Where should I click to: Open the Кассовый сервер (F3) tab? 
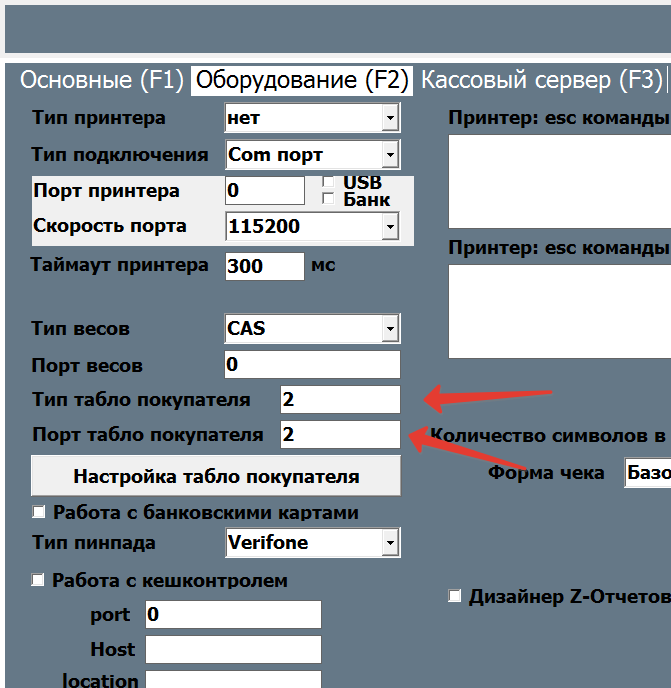pyautogui.click(x=542, y=81)
